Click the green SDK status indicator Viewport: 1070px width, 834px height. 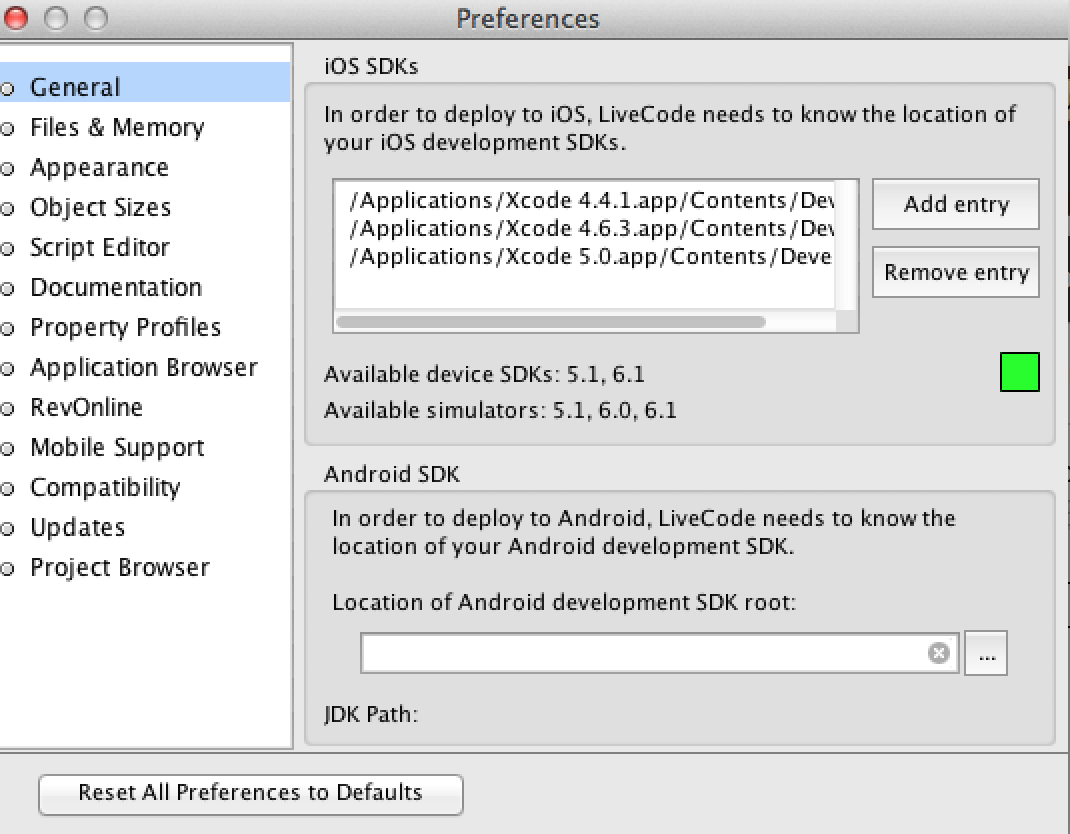point(1019,372)
